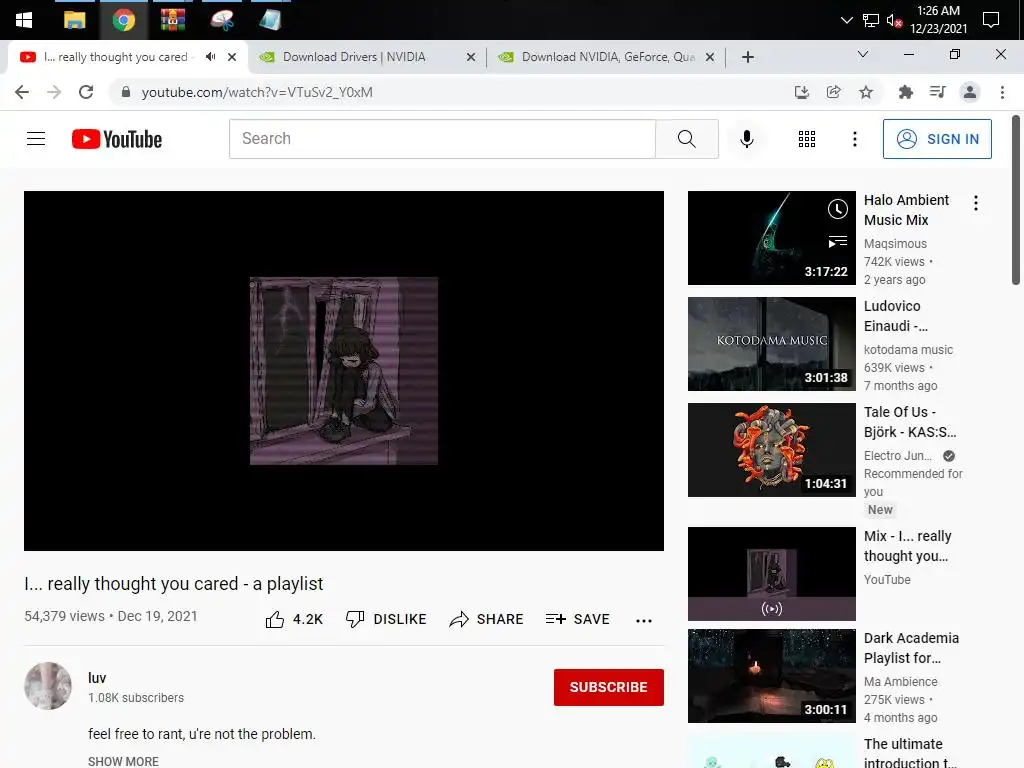Click SIGN IN button
1024x768 pixels.
pos(936,138)
